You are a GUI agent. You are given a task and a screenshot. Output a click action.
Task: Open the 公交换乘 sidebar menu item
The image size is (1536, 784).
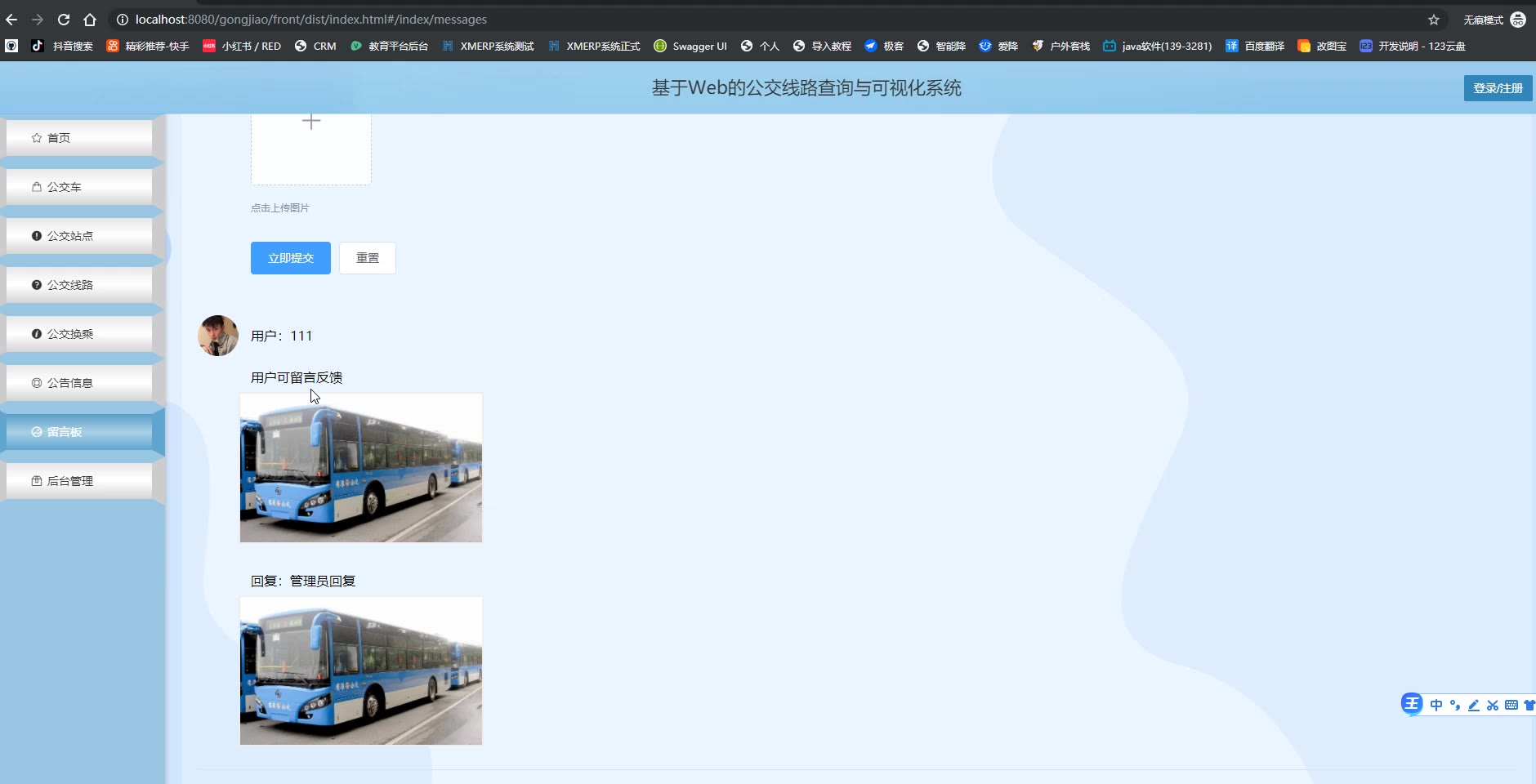(79, 334)
